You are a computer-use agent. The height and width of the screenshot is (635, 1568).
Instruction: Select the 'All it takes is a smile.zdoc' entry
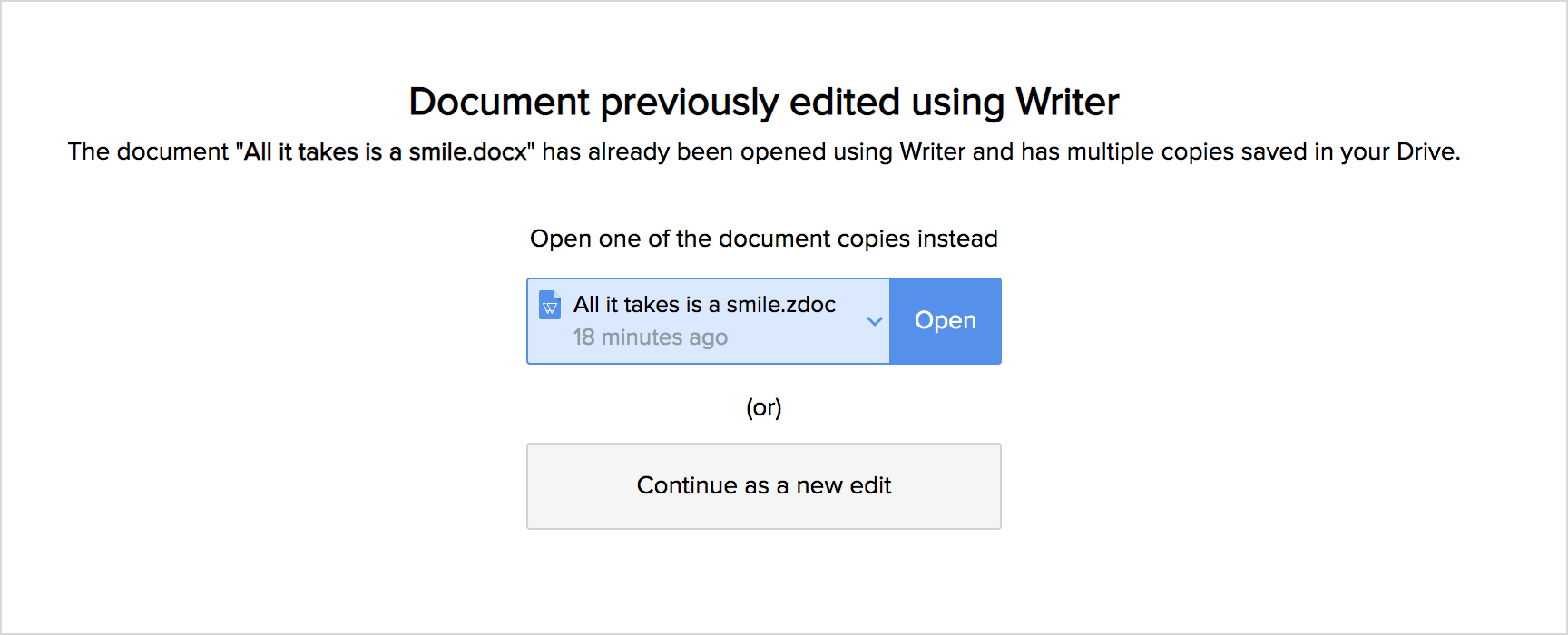(708, 321)
